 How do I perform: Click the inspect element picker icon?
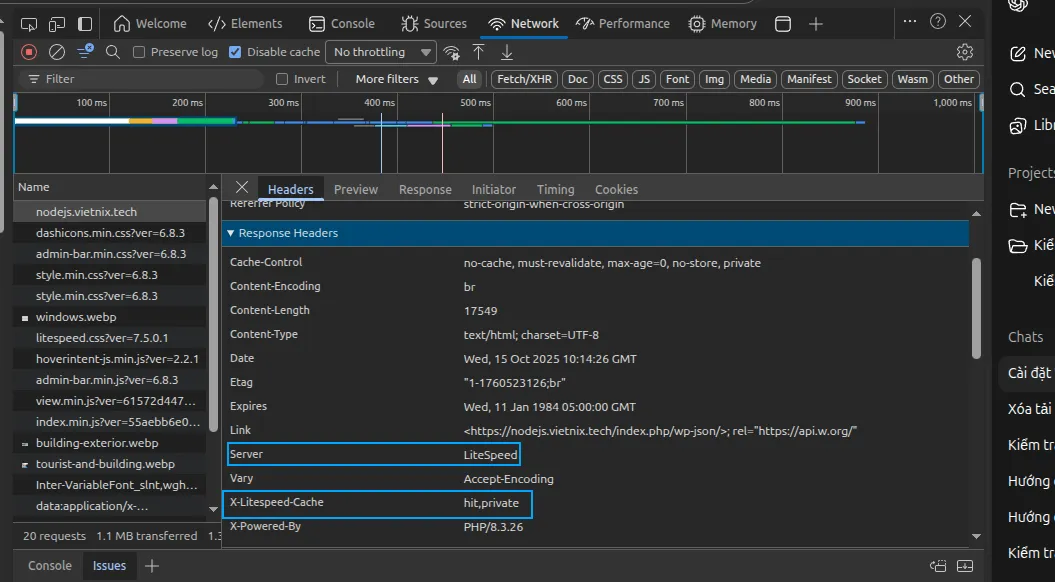29,24
